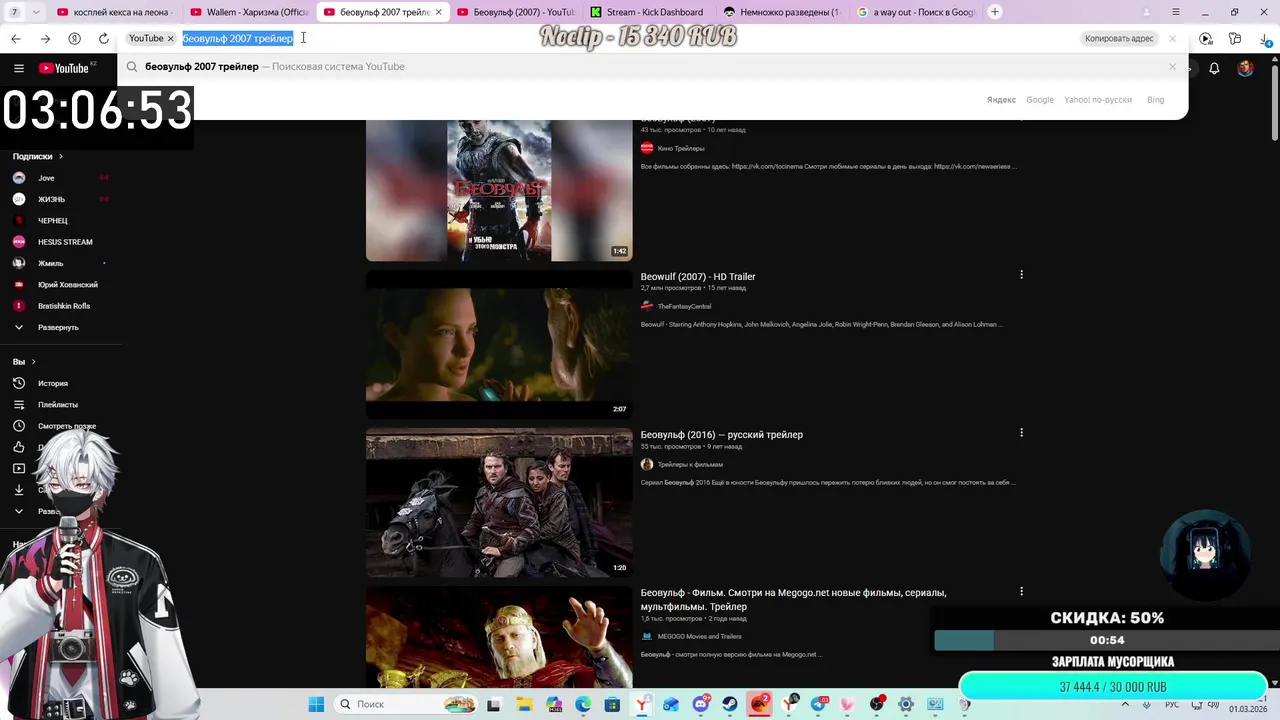Open the Bratishkin Rofls subscription
The image size is (1280, 720).
[x=64, y=306]
